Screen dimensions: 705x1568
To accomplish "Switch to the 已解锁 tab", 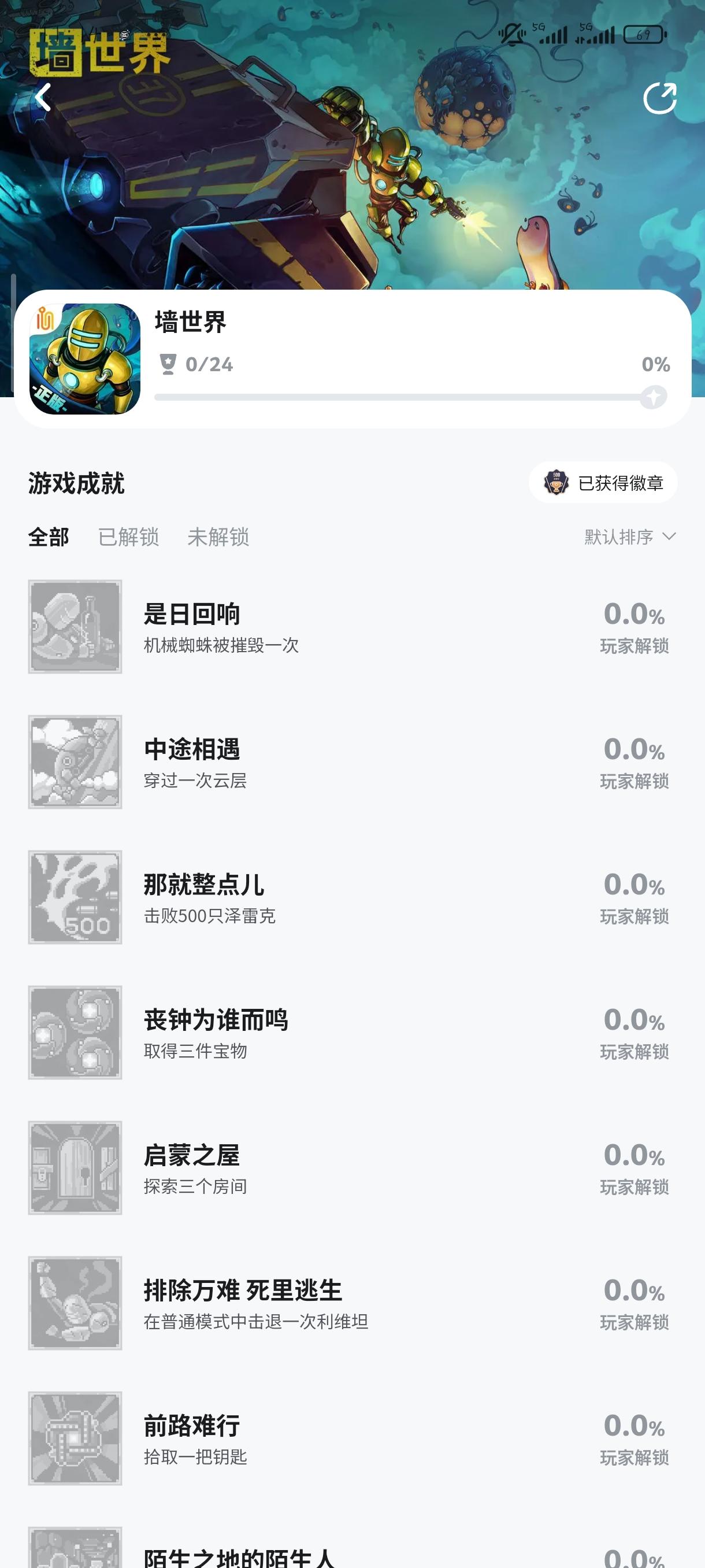I will pyautogui.click(x=128, y=537).
